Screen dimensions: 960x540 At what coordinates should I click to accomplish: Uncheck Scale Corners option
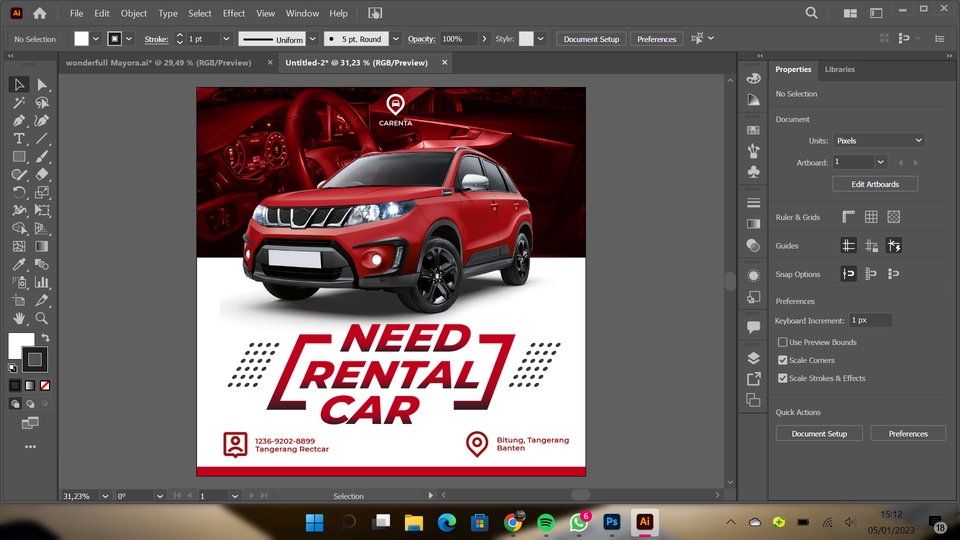783,360
